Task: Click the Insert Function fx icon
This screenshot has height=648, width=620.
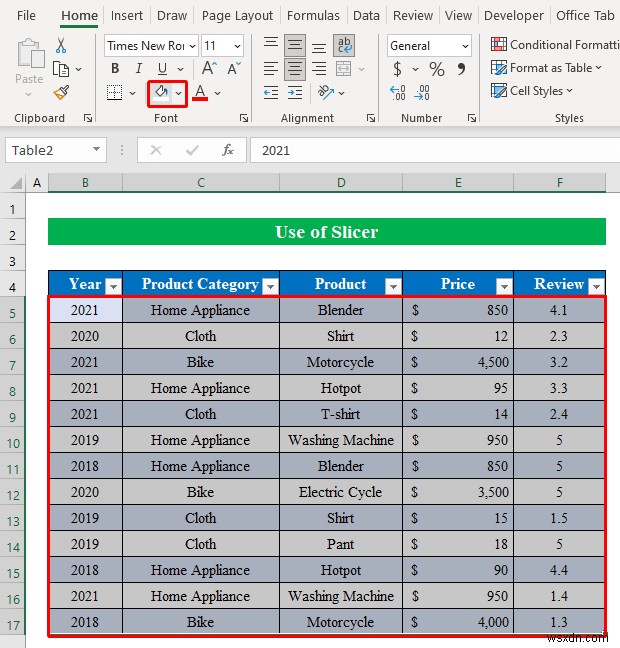Action: [x=228, y=150]
